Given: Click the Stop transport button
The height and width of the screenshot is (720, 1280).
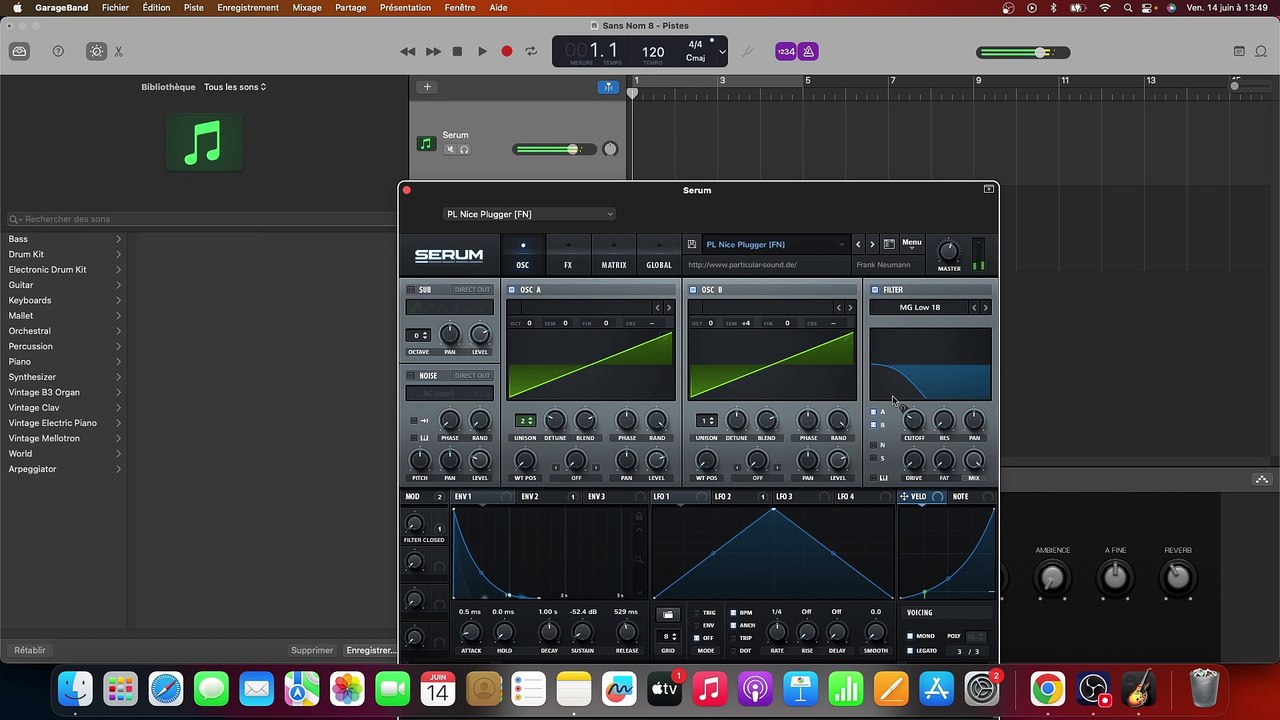Looking at the screenshot, I should pos(457,51).
